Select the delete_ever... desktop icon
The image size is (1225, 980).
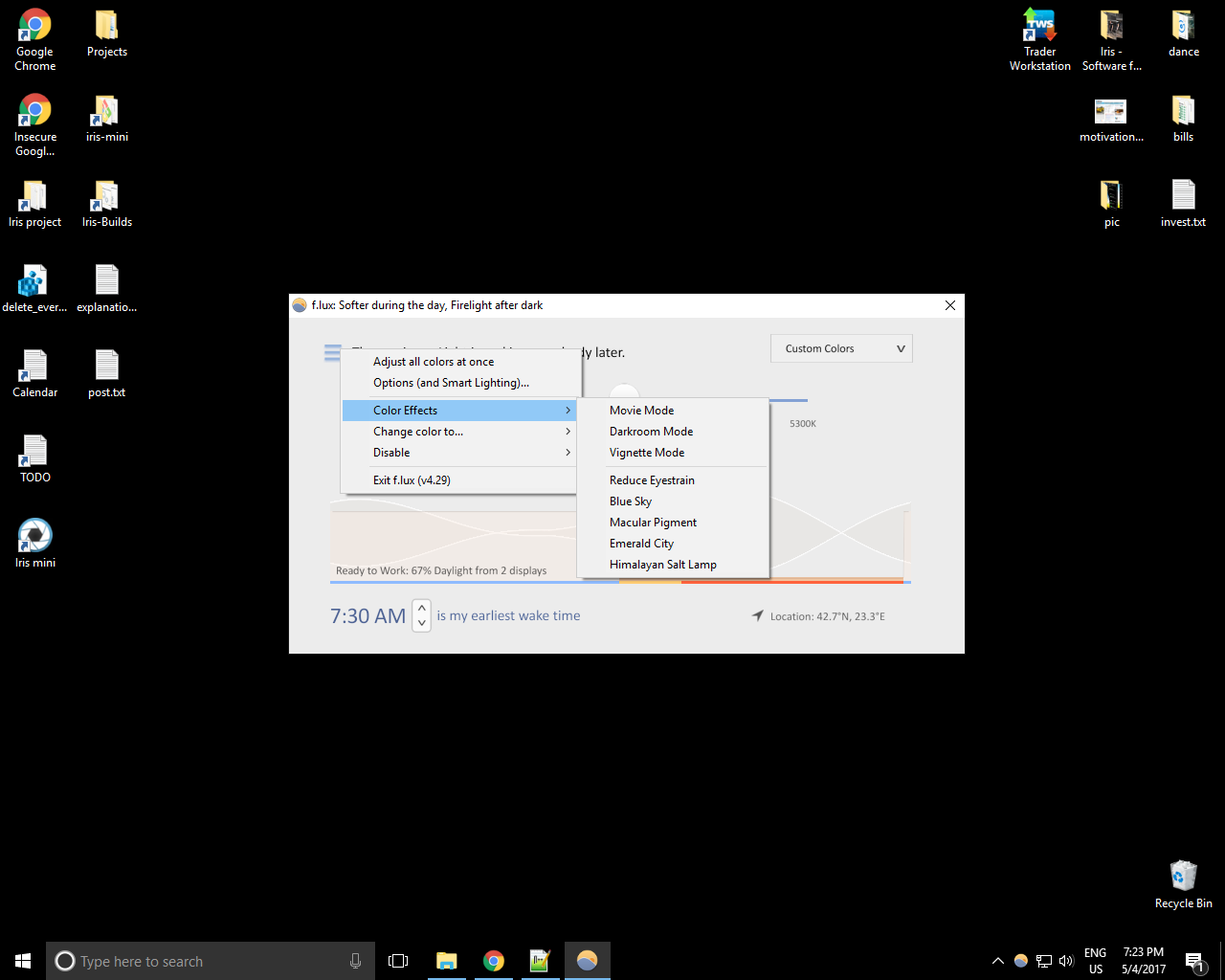pos(35,289)
